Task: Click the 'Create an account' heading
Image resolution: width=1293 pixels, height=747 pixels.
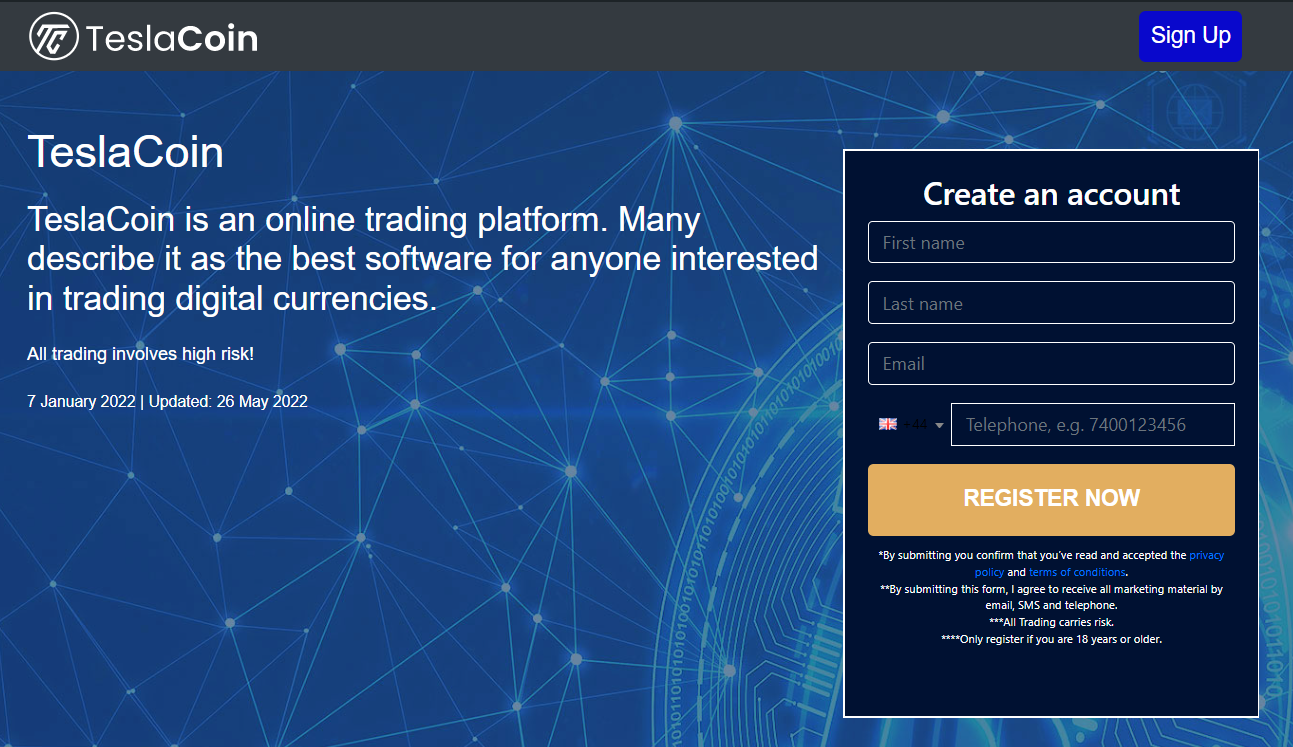Action: (x=1051, y=194)
